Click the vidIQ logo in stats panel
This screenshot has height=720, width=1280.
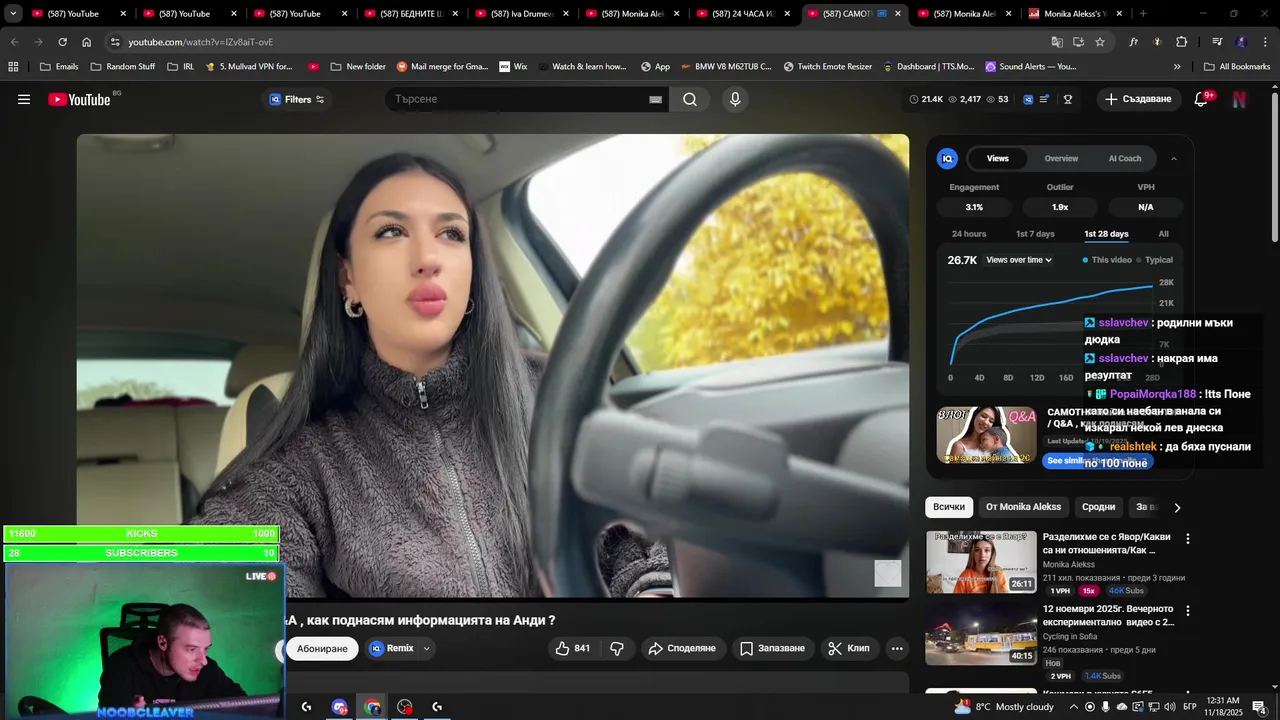click(947, 158)
